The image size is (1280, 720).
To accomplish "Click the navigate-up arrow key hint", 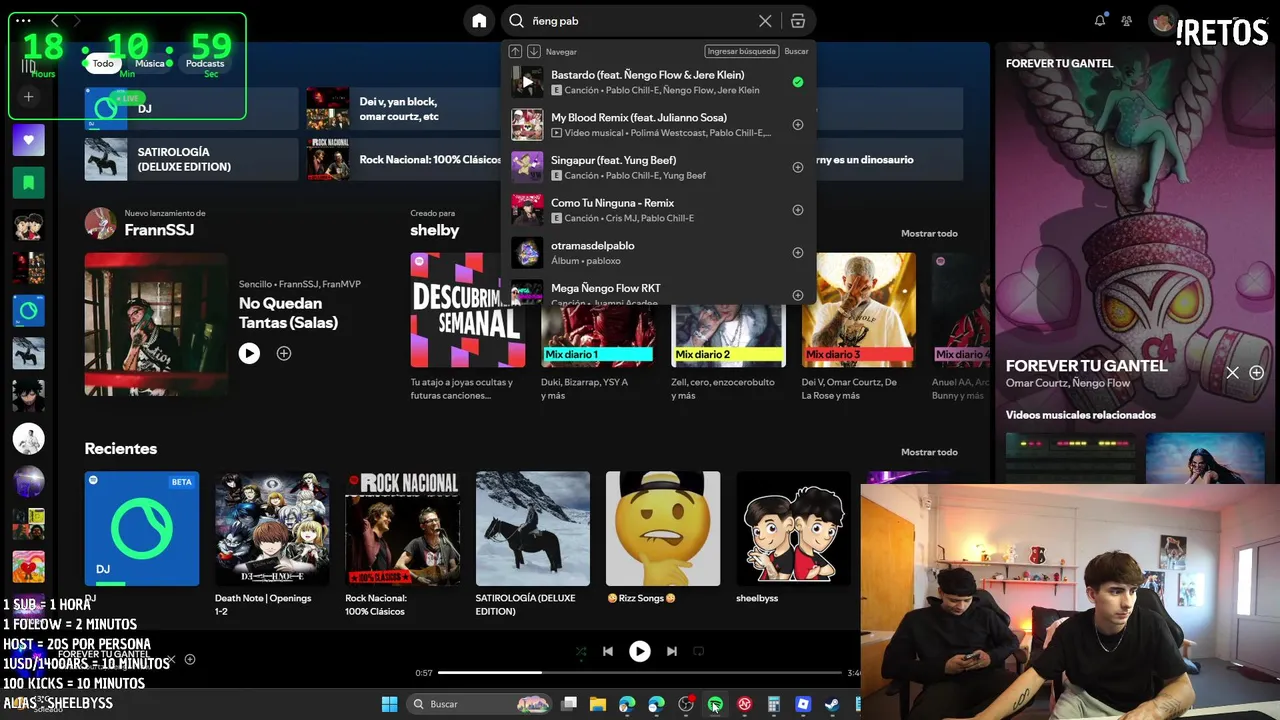I will pyautogui.click(x=515, y=51).
